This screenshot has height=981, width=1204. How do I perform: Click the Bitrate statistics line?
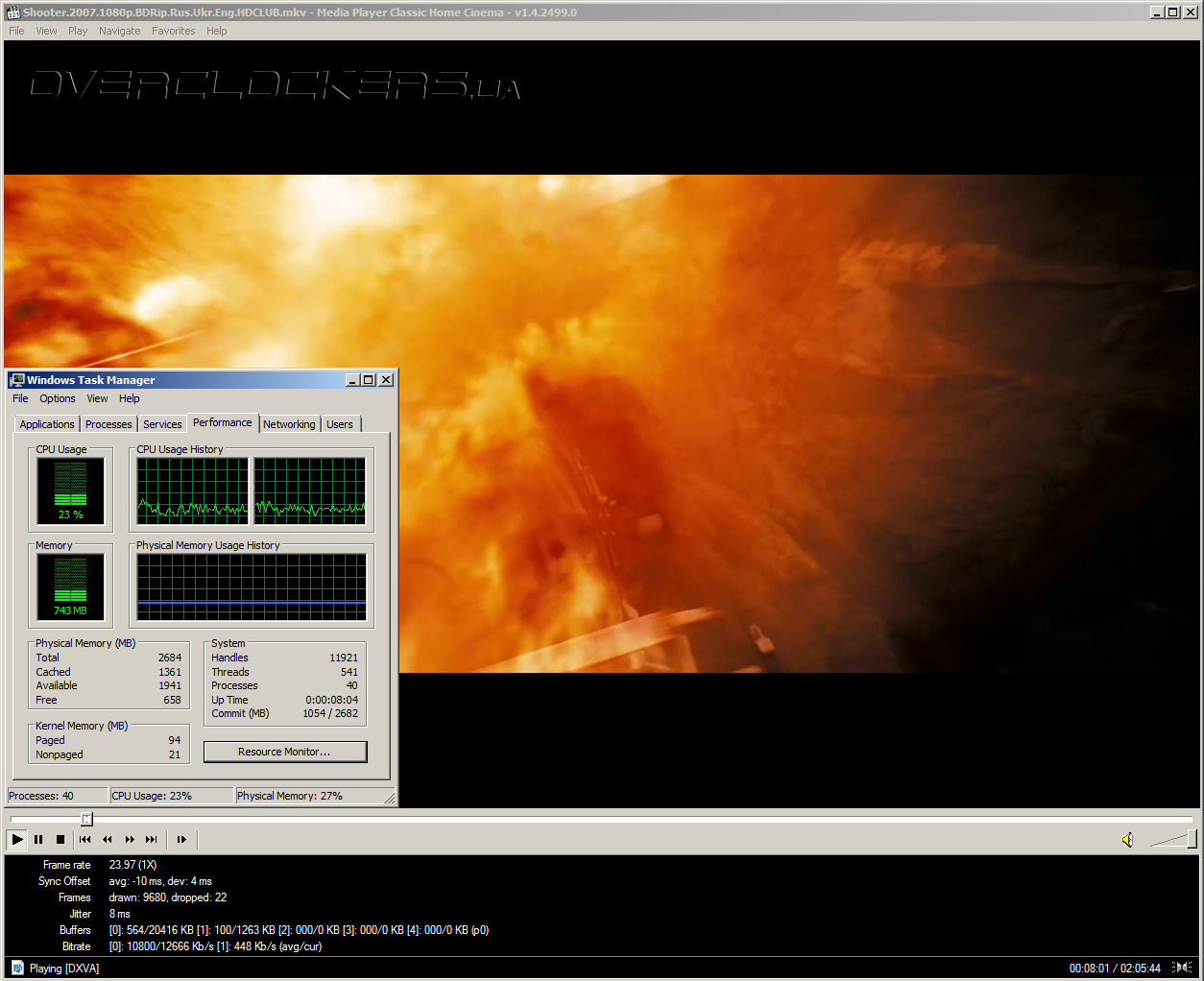[215, 946]
